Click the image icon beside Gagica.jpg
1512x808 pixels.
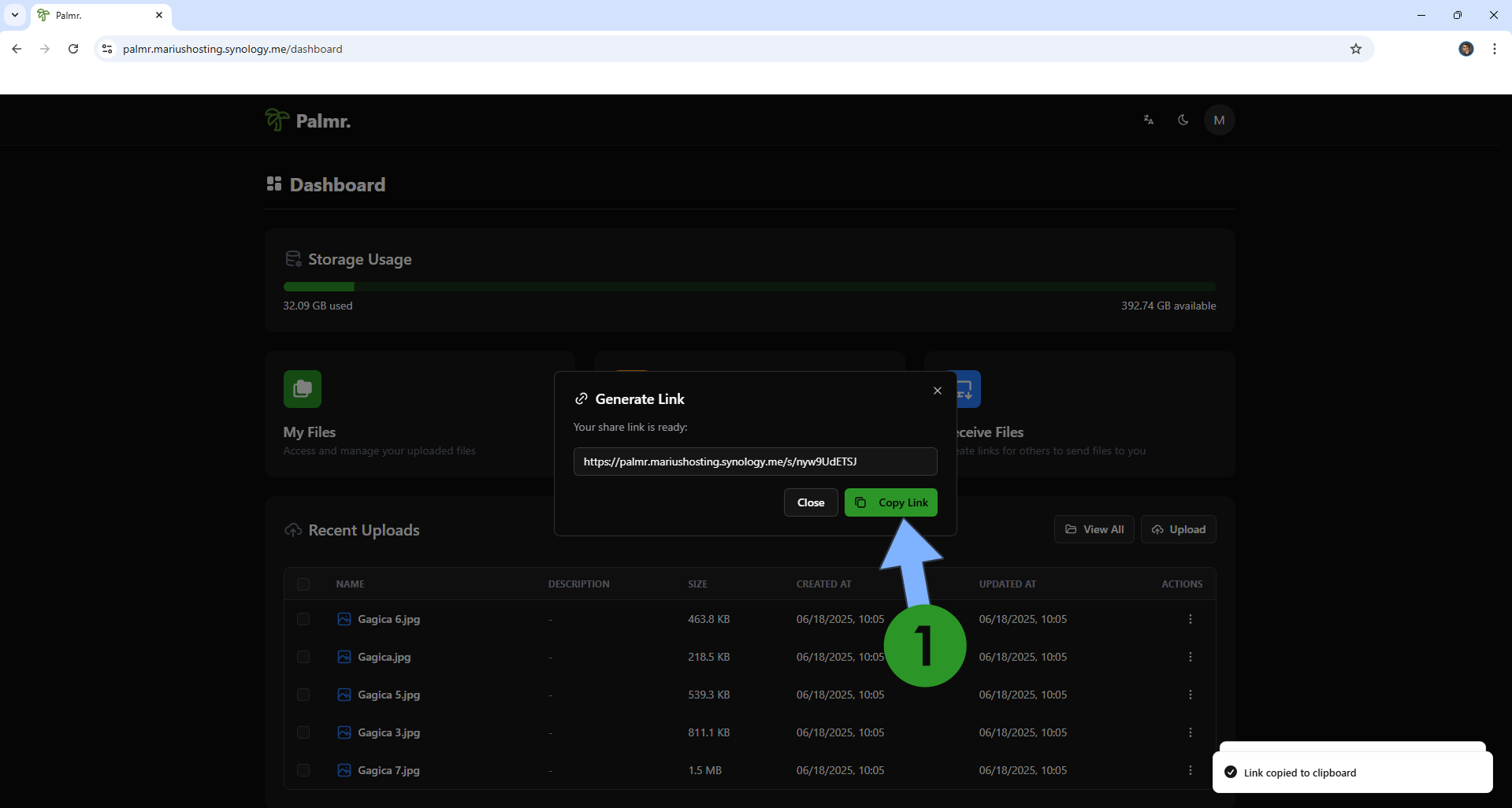click(344, 657)
